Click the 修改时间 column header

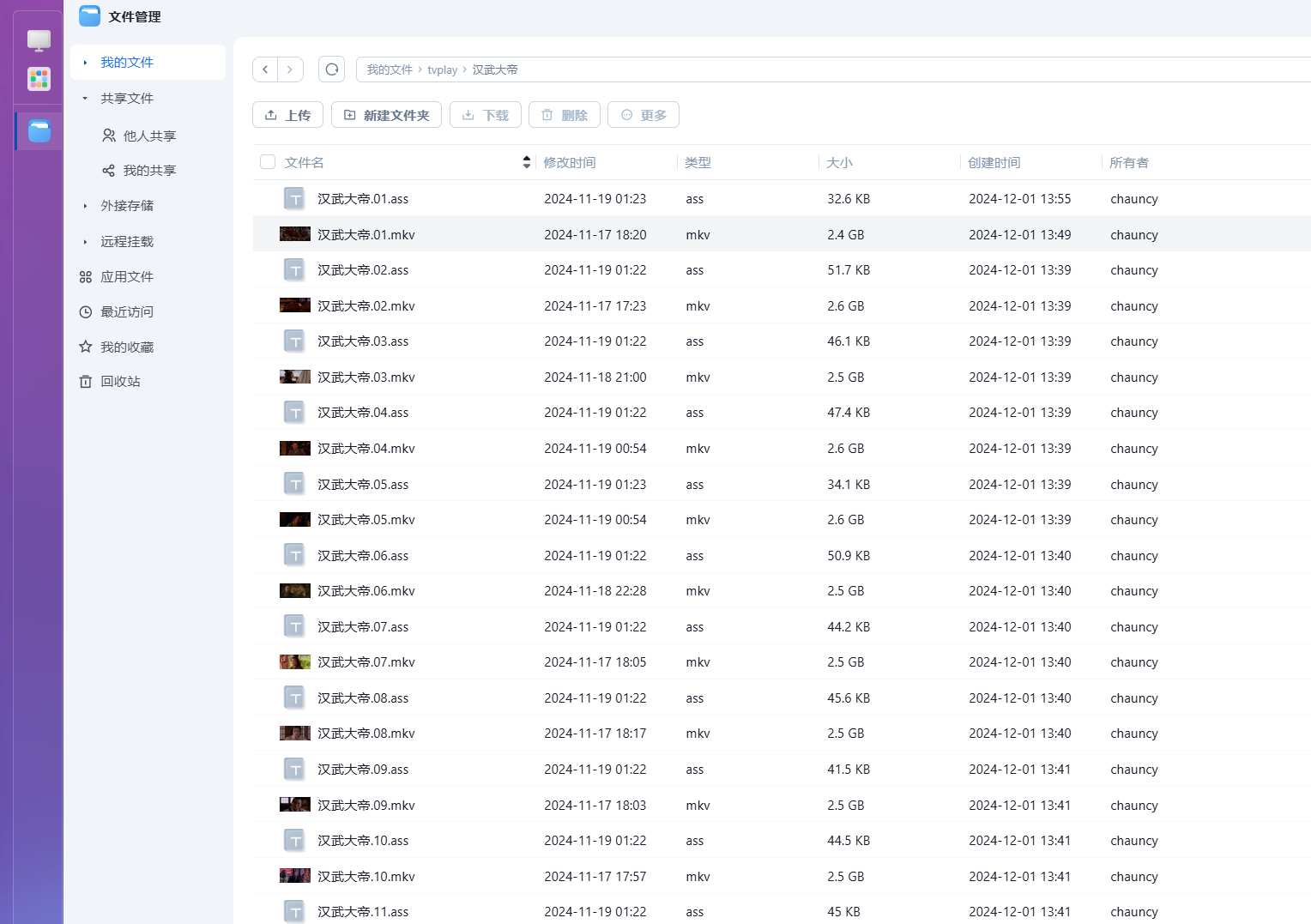[570, 162]
